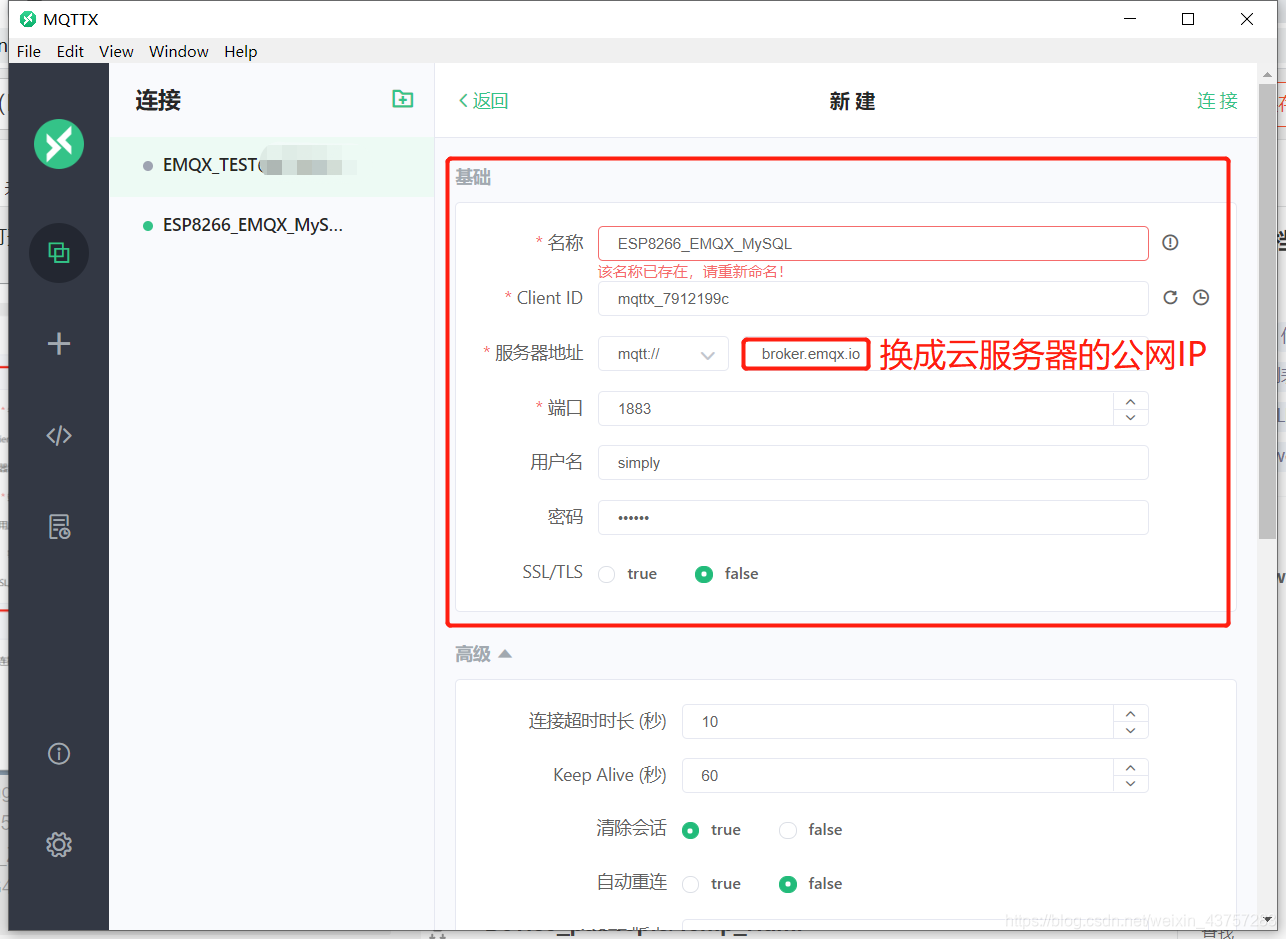Regenerate the Client ID with the refresh icon
Viewport: 1286px width, 939px height.
1171,297
